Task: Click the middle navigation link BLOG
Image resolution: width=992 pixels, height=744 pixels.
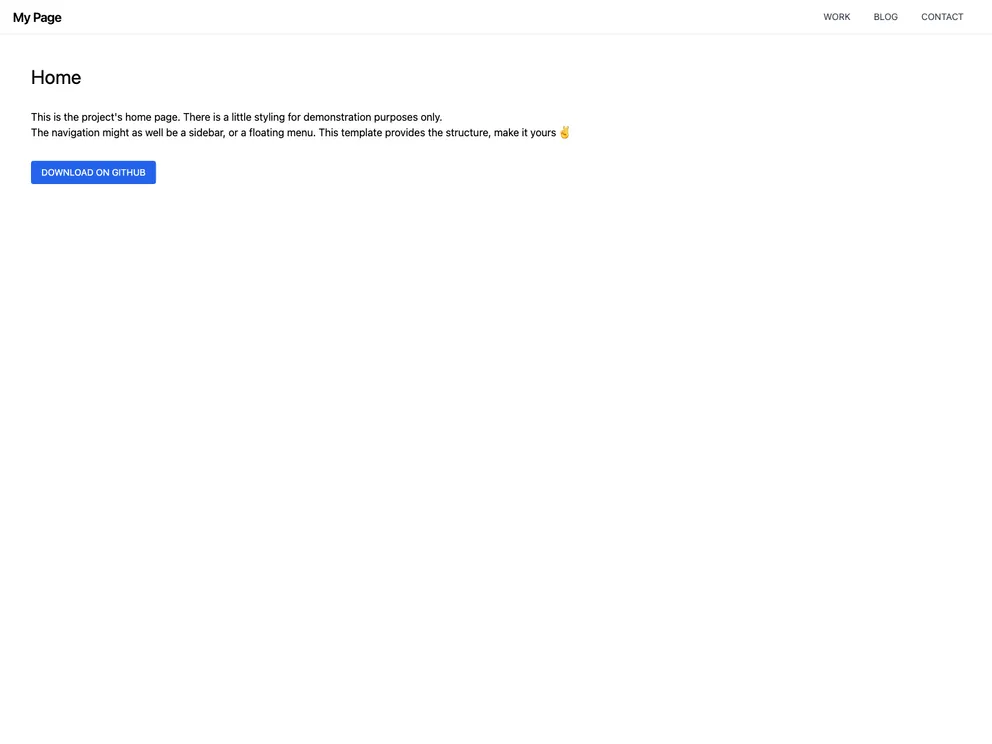Action: (x=884, y=17)
